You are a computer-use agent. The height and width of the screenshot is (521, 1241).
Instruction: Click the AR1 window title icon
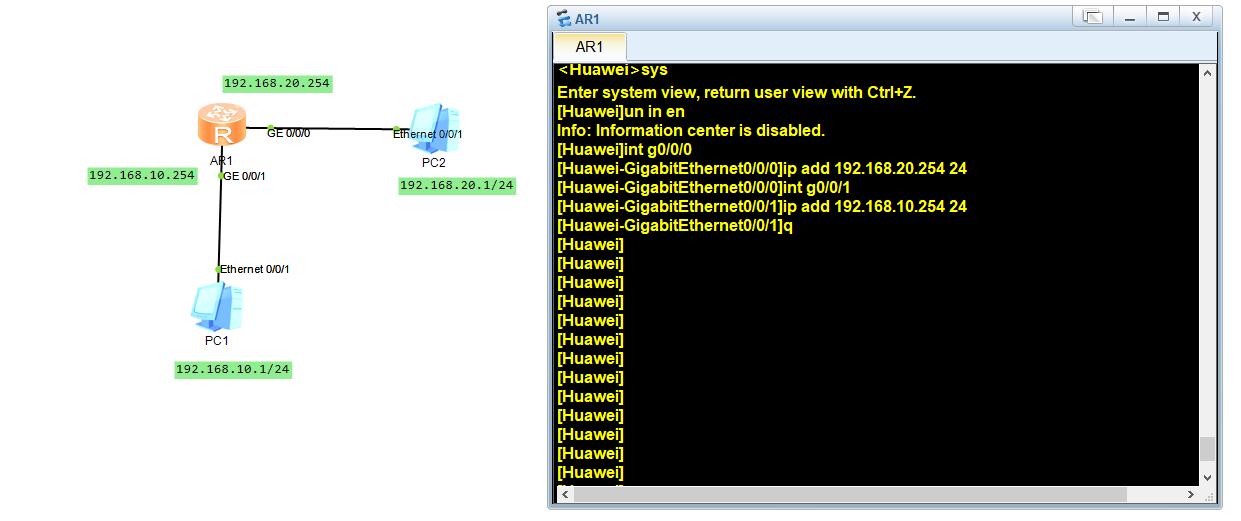(x=564, y=18)
